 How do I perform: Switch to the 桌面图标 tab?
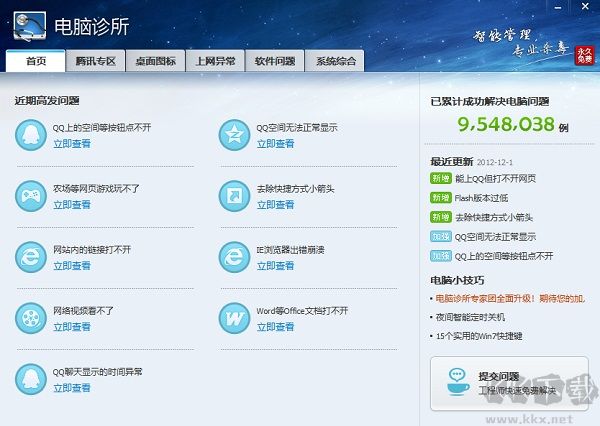pyautogui.click(x=155, y=61)
